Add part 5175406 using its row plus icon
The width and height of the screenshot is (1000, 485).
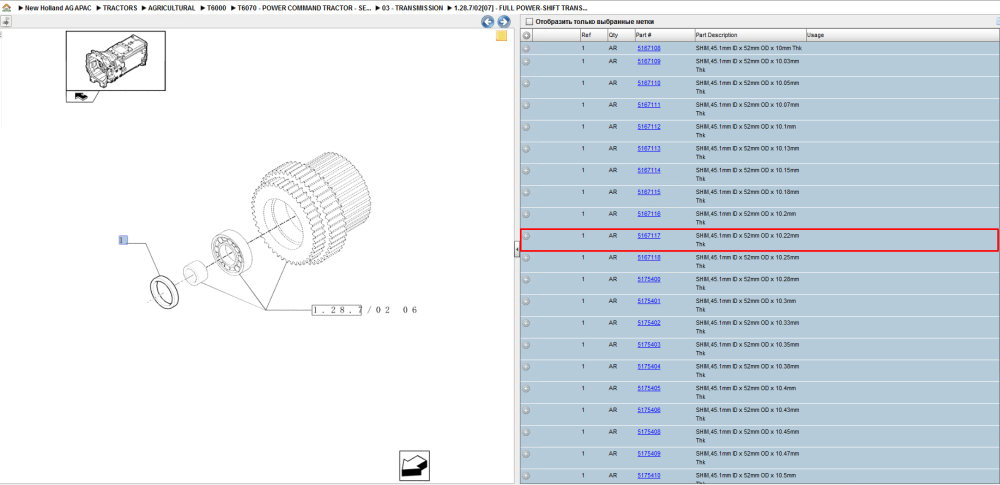[526, 410]
